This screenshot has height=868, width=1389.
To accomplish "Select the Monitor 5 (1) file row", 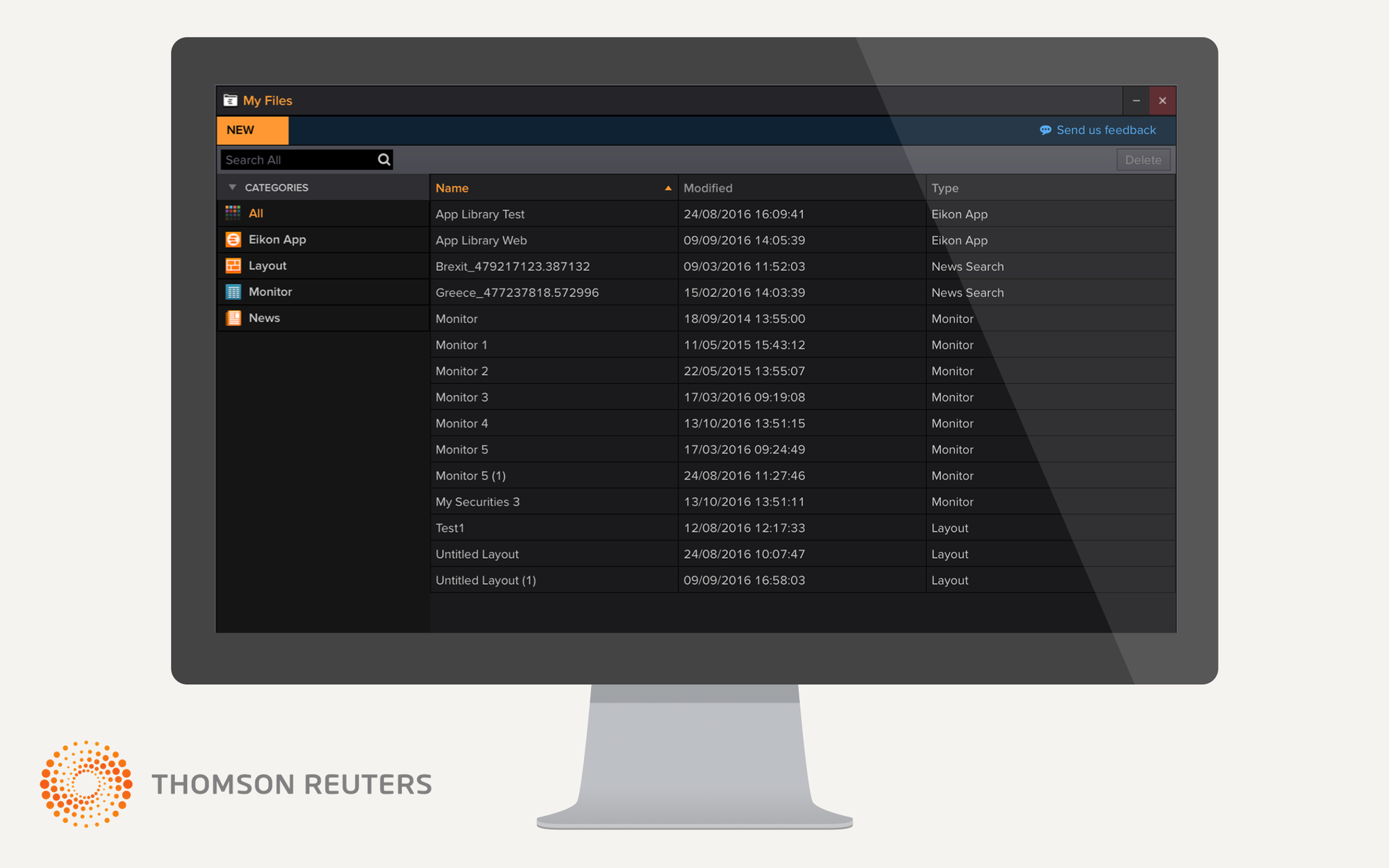I will click(x=470, y=475).
